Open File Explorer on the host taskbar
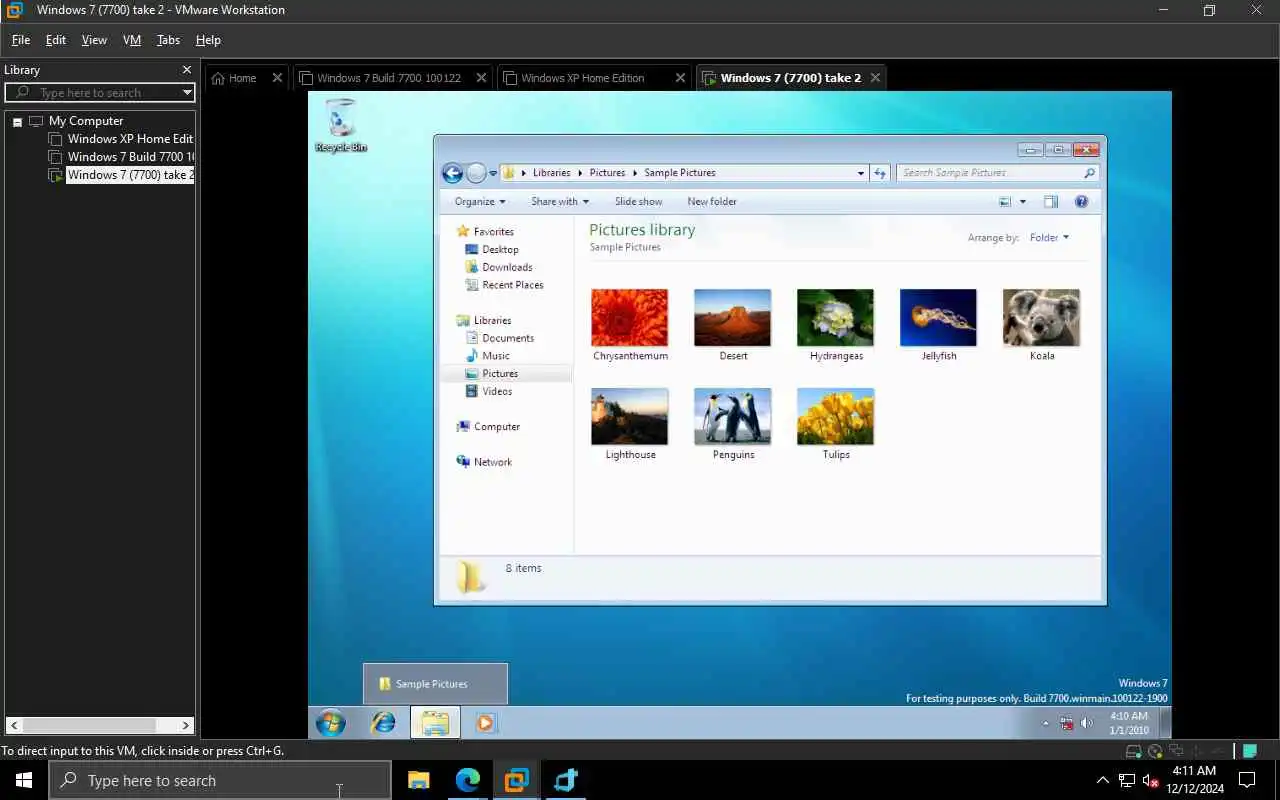The image size is (1280, 800). pos(419,780)
